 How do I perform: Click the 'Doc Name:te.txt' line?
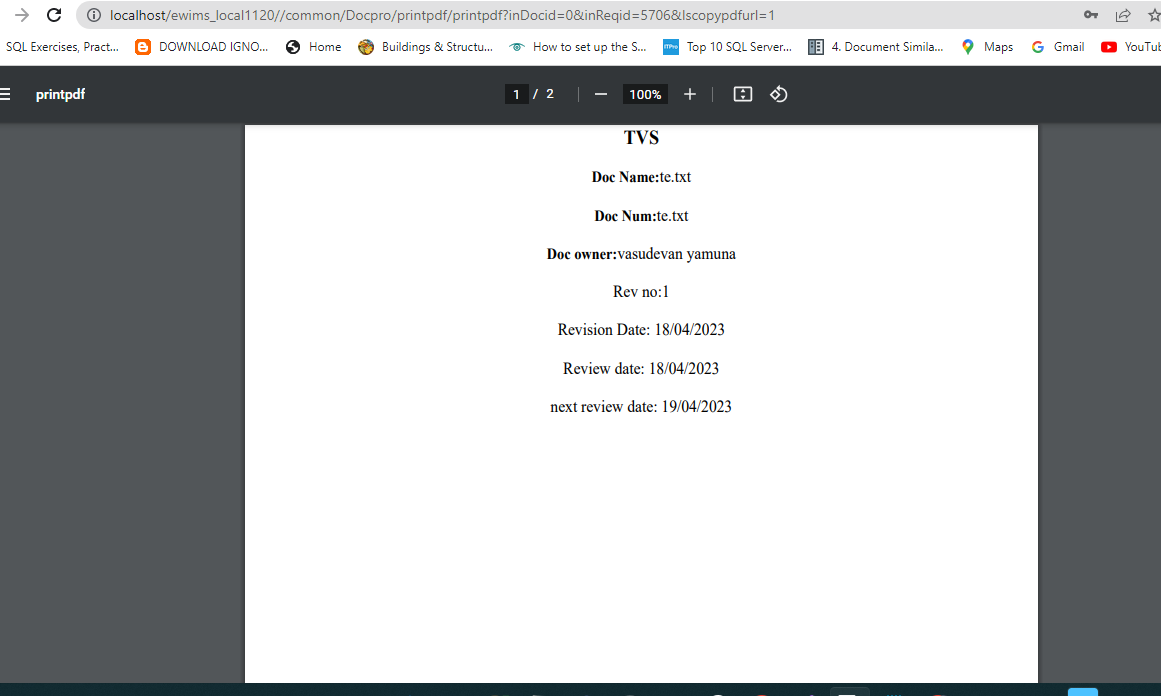(641, 177)
